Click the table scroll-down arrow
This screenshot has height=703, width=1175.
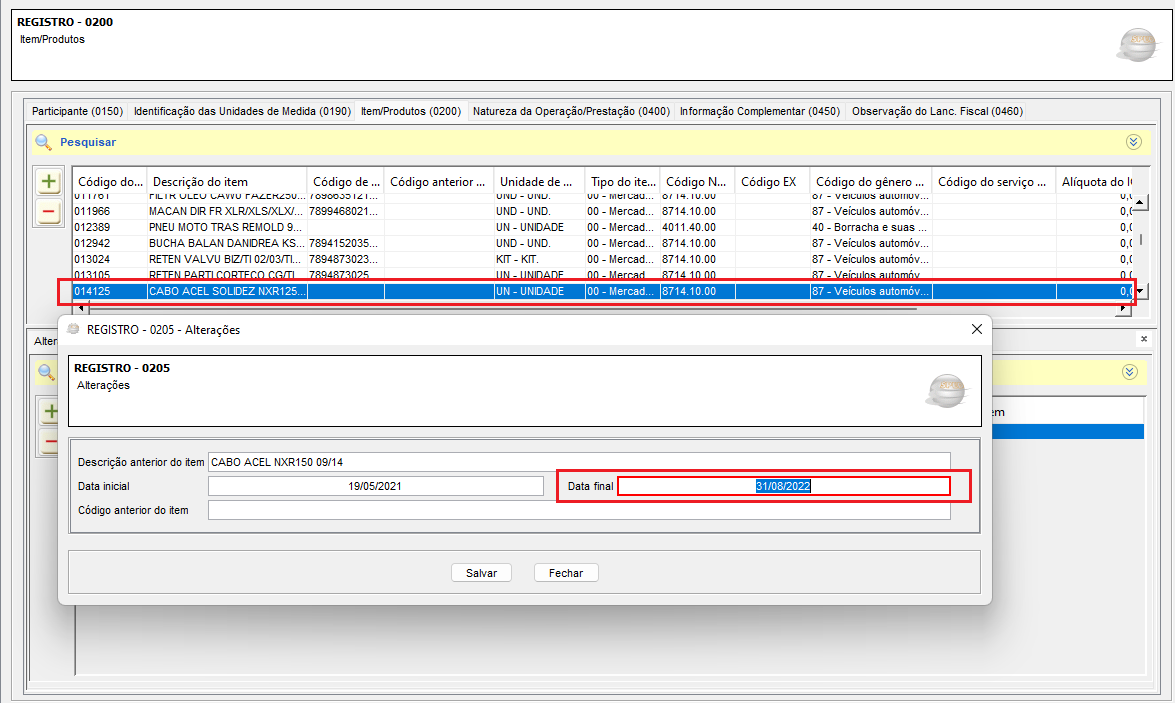1140,292
